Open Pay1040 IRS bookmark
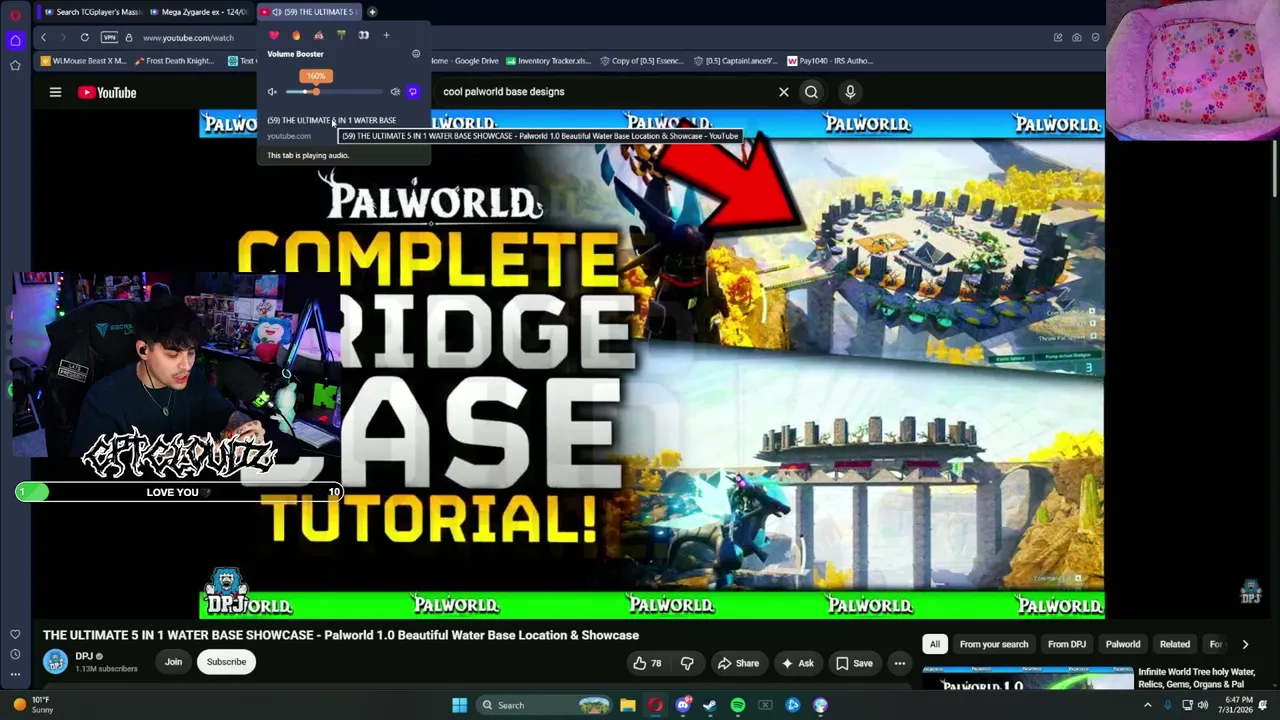 click(x=830, y=61)
